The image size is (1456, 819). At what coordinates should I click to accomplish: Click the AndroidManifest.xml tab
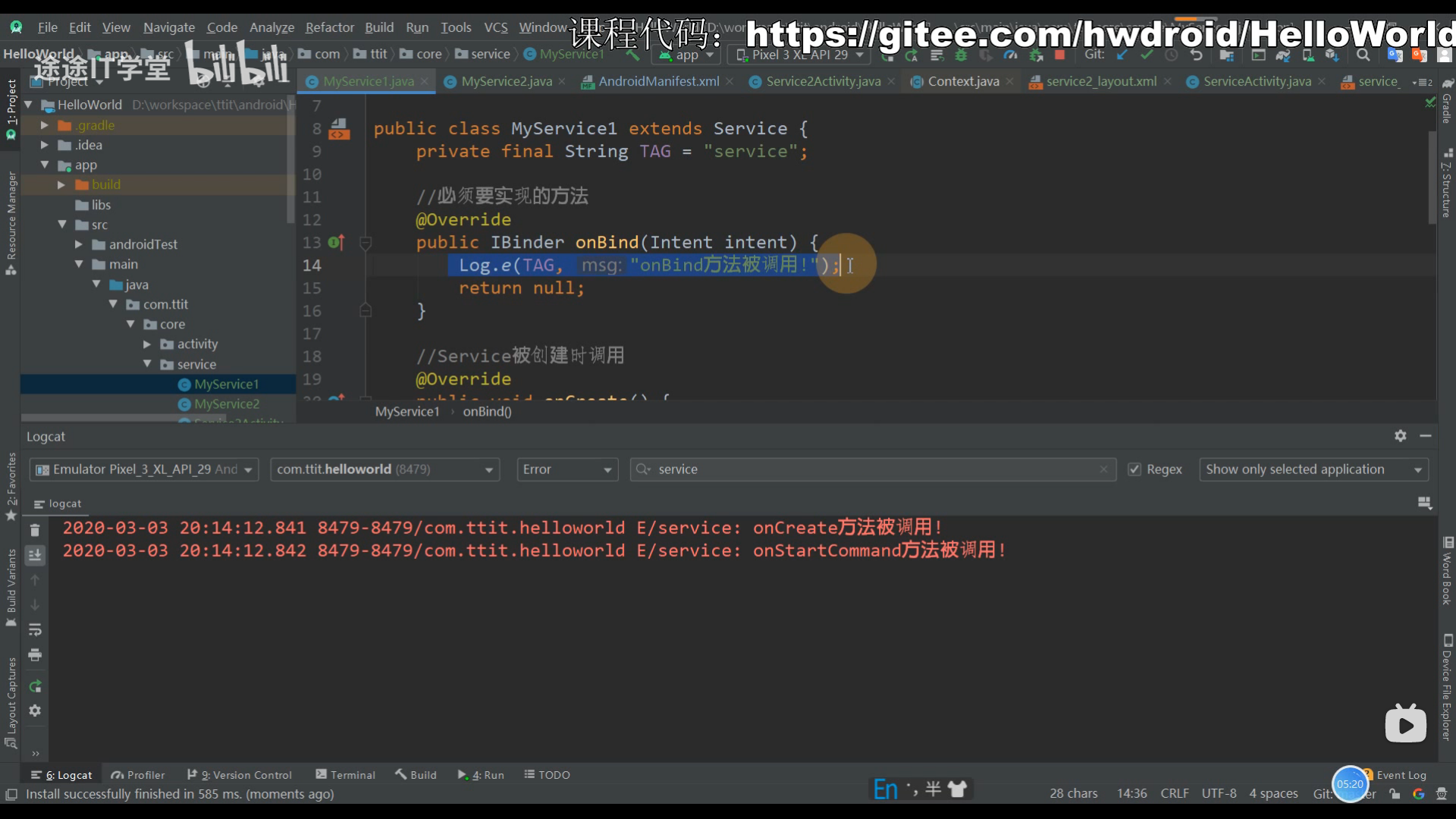pyautogui.click(x=660, y=81)
